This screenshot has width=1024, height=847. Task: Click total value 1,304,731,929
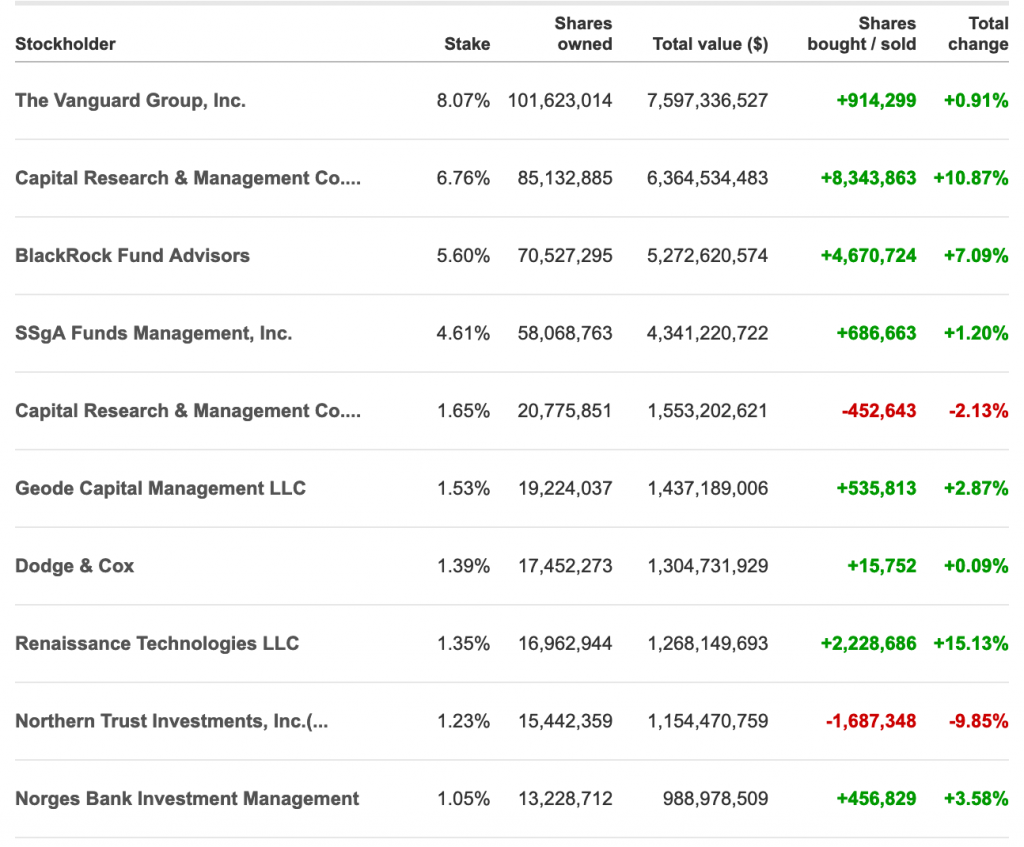[707, 566]
